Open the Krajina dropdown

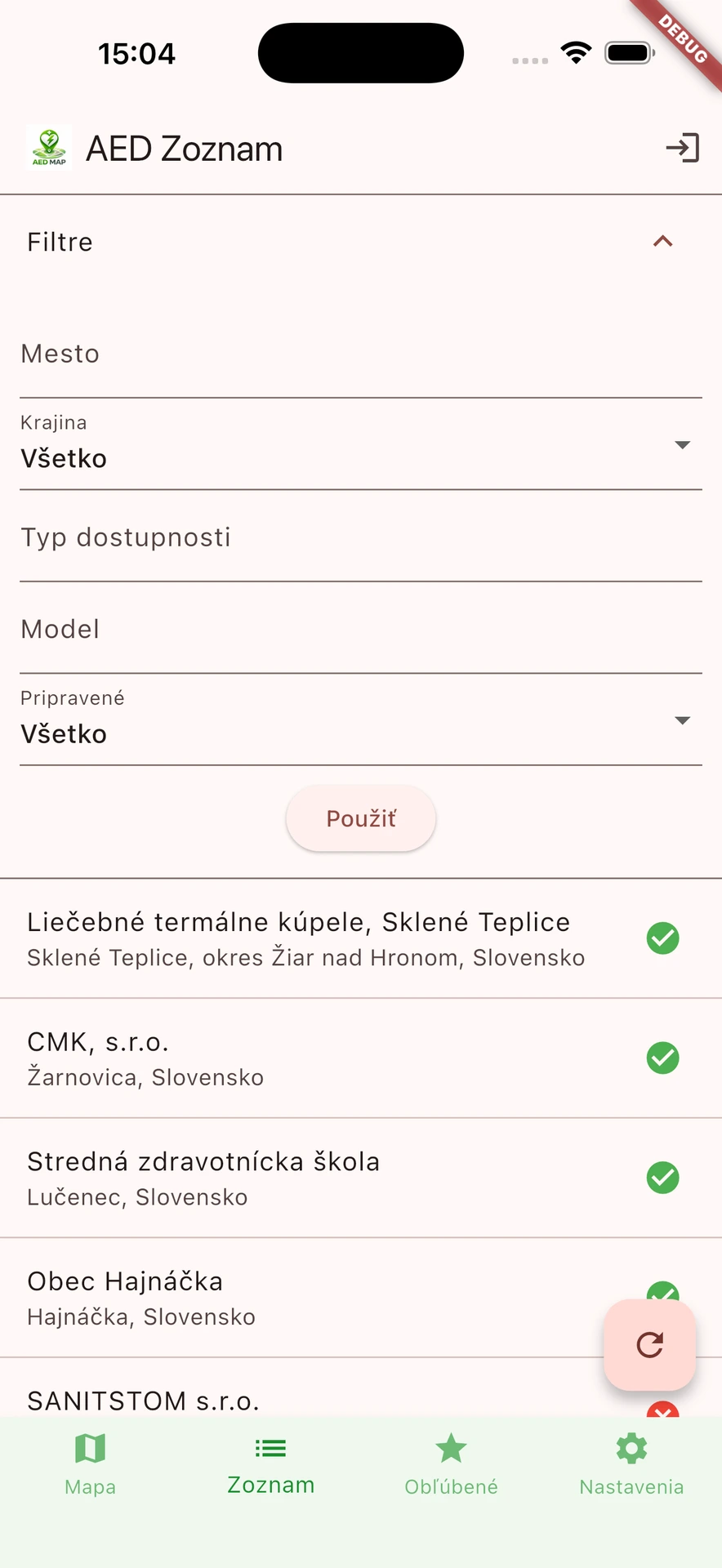[x=360, y=445]
